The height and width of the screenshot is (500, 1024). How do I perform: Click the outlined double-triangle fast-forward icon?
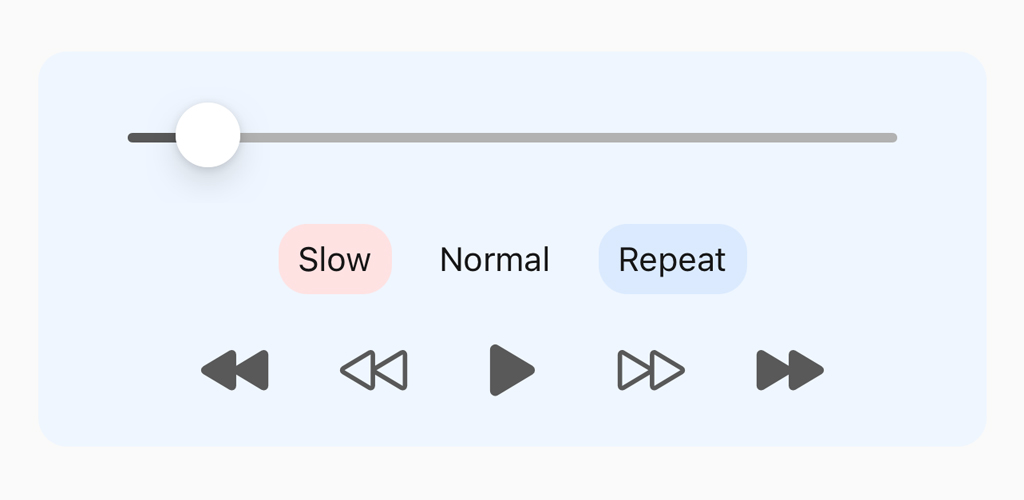tap(651, 370)
